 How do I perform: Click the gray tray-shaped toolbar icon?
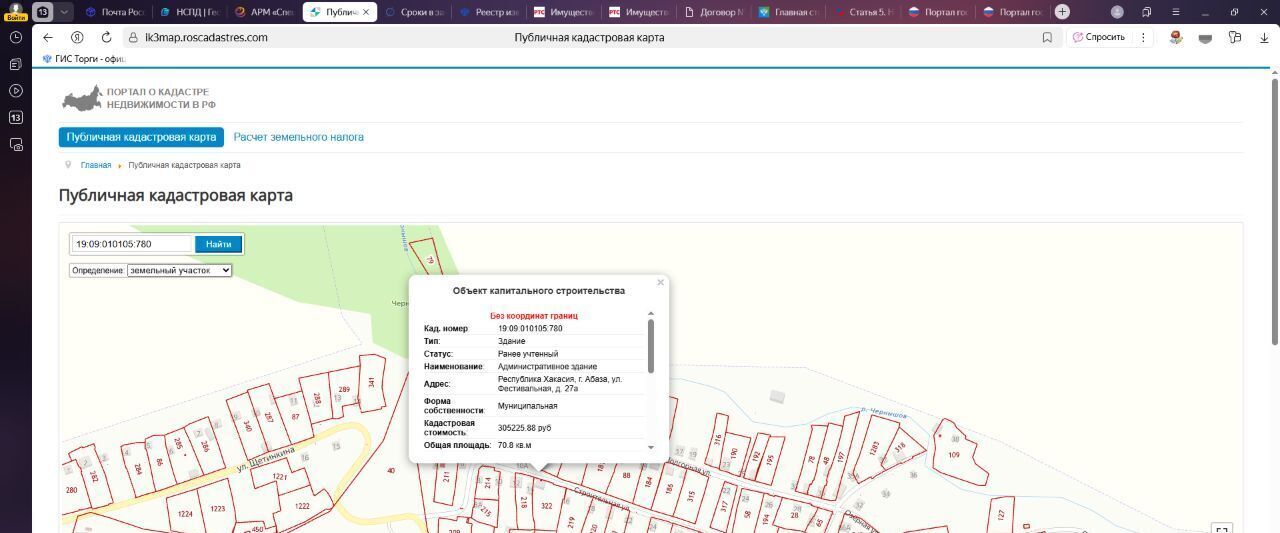(1205, 37)
